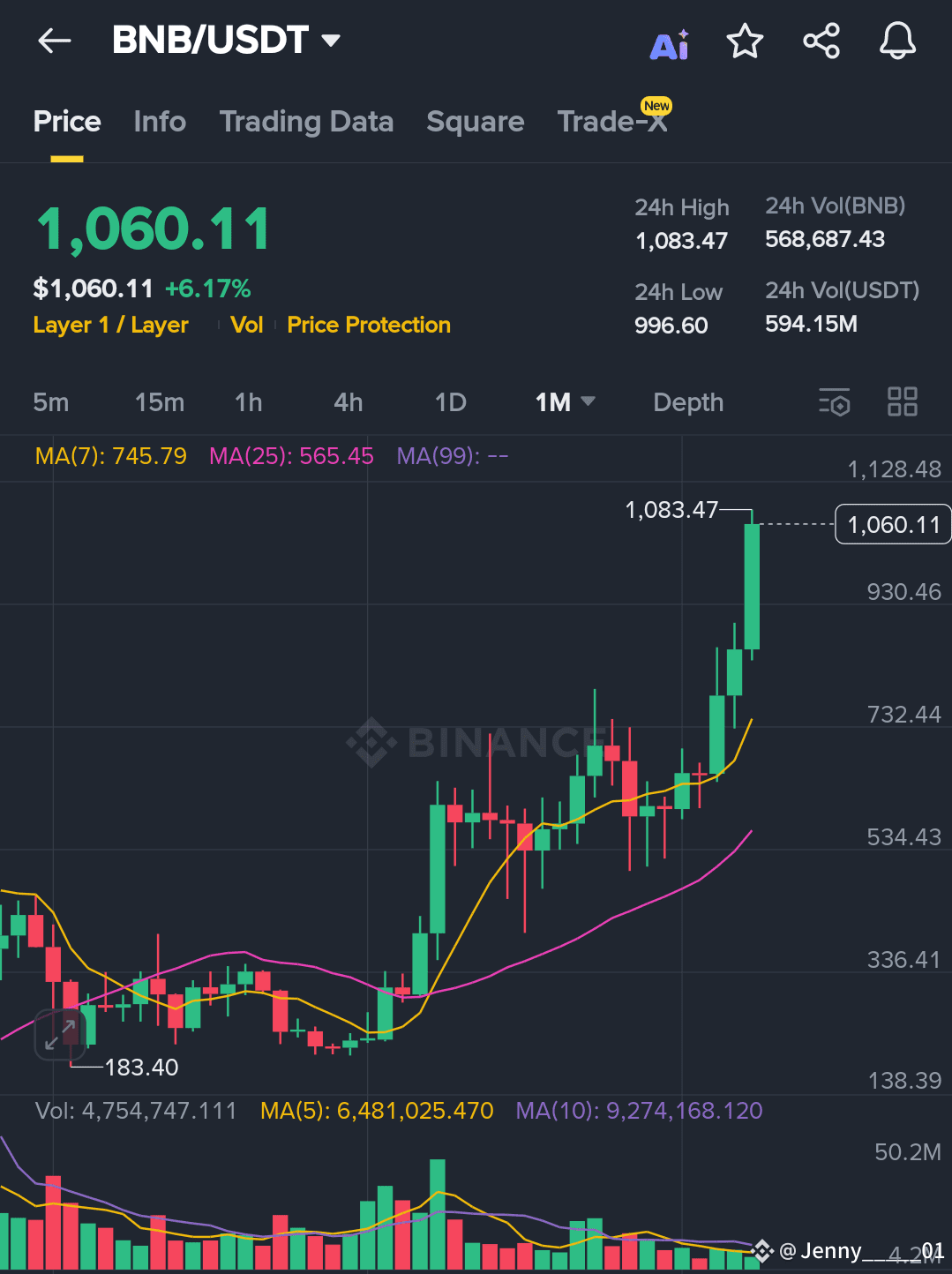The height and width of the screenshot is (1274, 952).
Task: Open the AI analysis icon
Action: click(670, 43)
